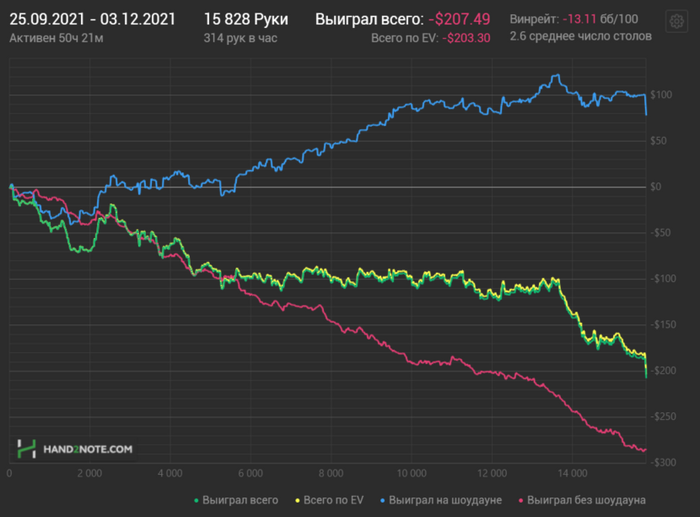Viewport: 700px width, 517px height.
Task: Click the -$100 y-axis label
Action: point(663,279)
